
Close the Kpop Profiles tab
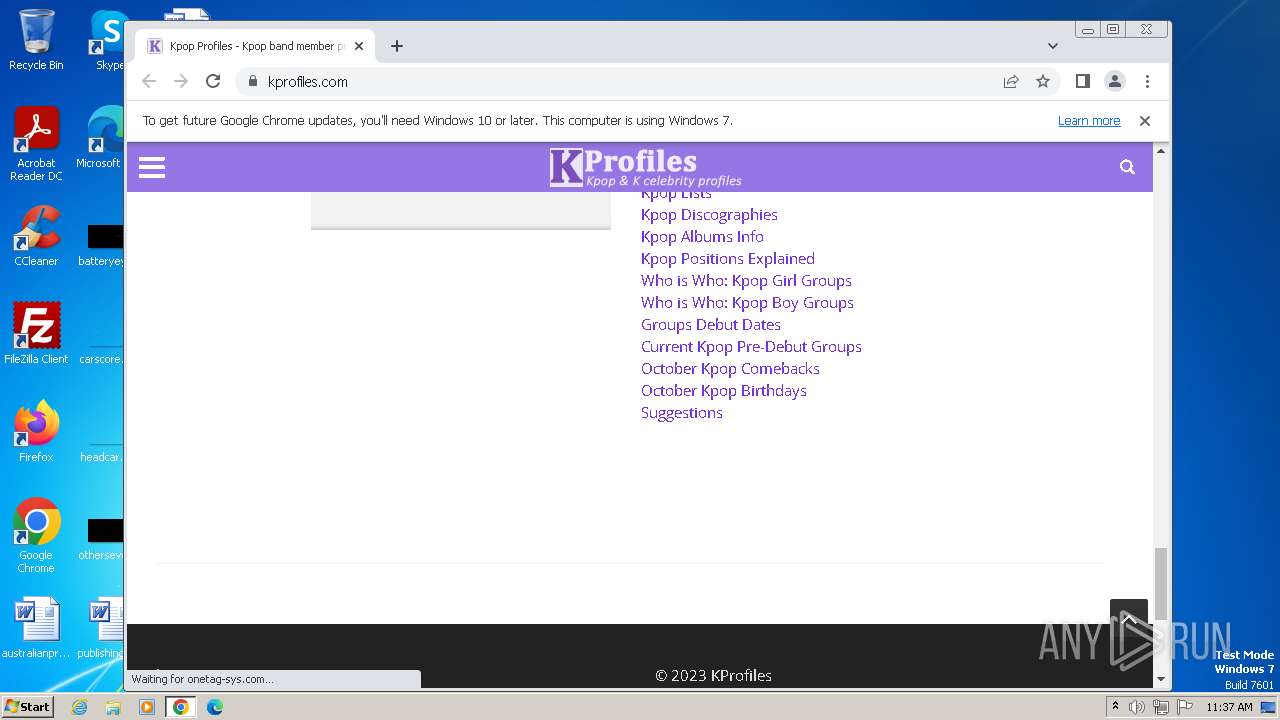pyautogui.click(x=359, y=46)
